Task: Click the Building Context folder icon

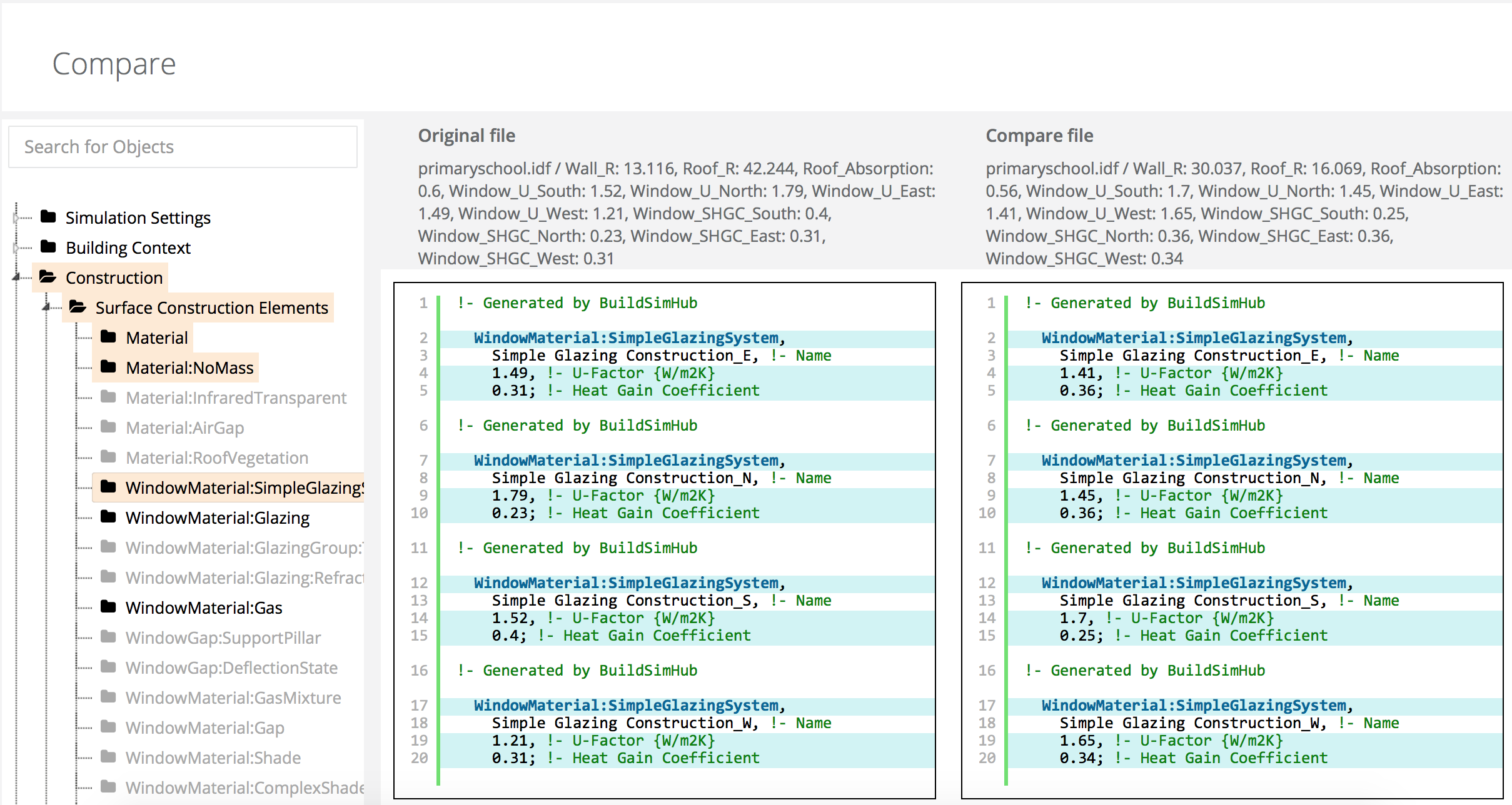Action: (48, 247)
